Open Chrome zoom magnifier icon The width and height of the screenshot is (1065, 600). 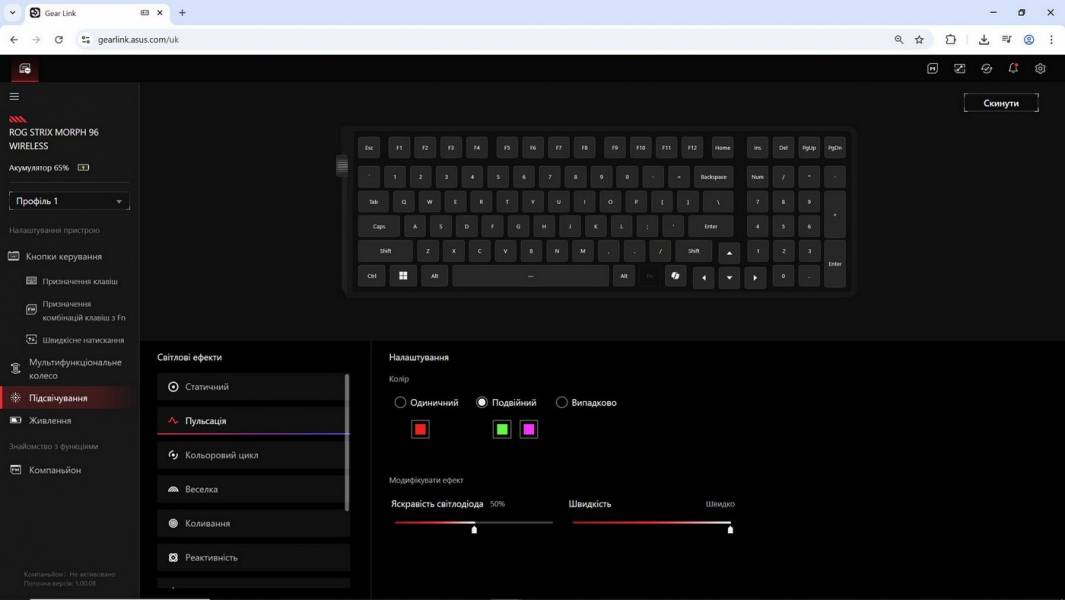(x=899, y=39)
